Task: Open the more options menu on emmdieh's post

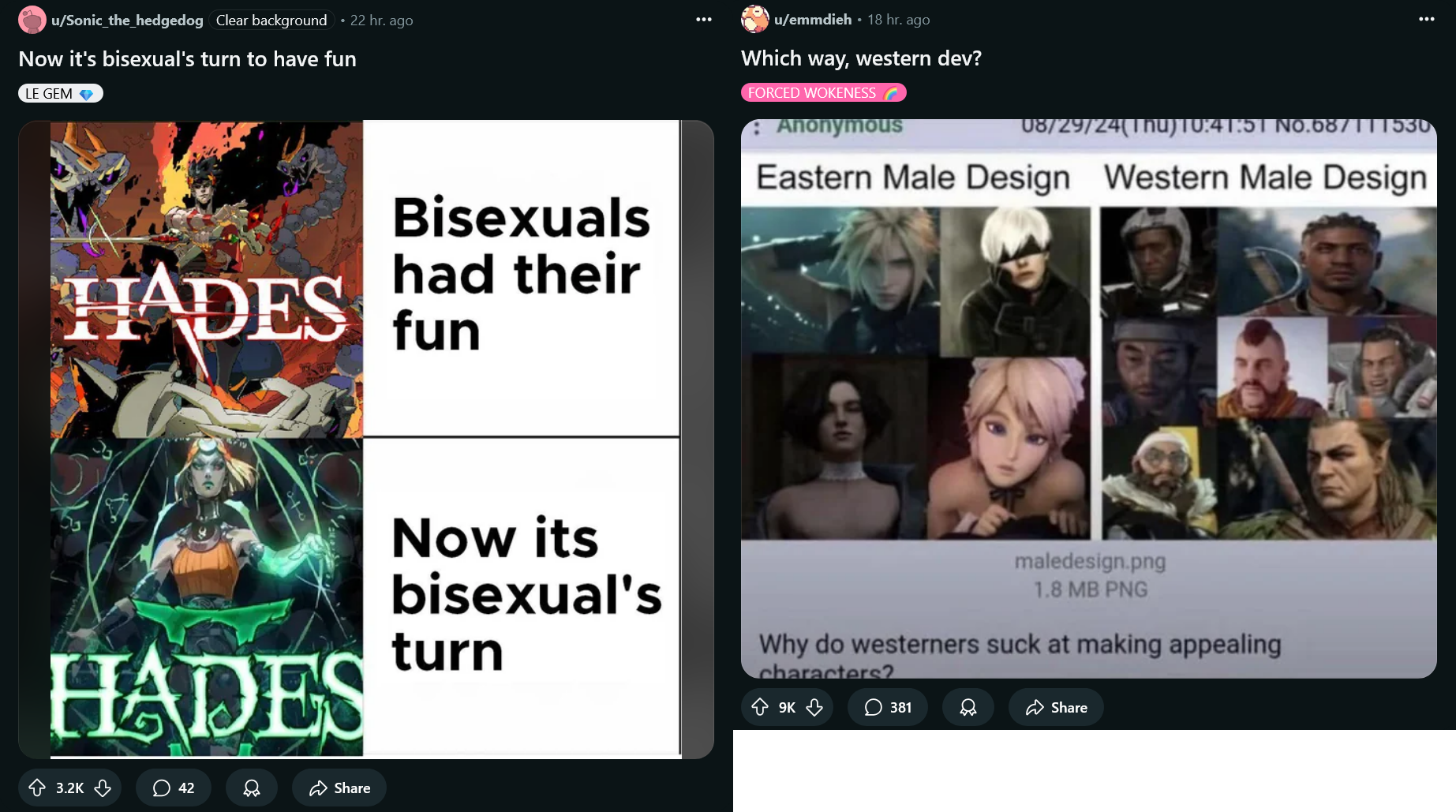Action: [x=1427, y=19]
